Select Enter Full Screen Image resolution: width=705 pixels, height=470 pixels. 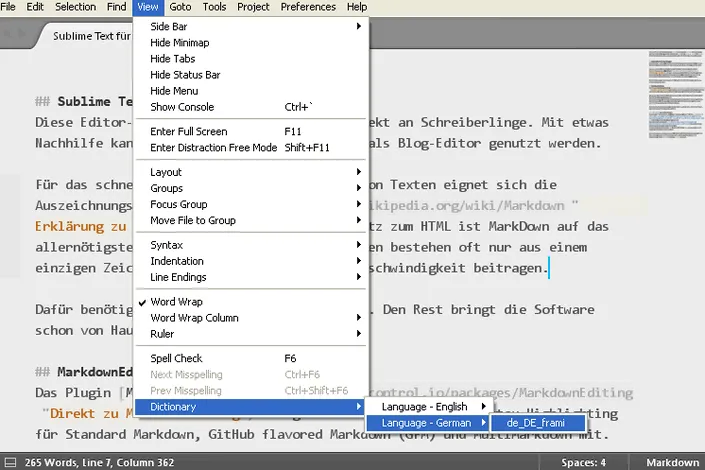pyautogui.click(x=251, y=132)
